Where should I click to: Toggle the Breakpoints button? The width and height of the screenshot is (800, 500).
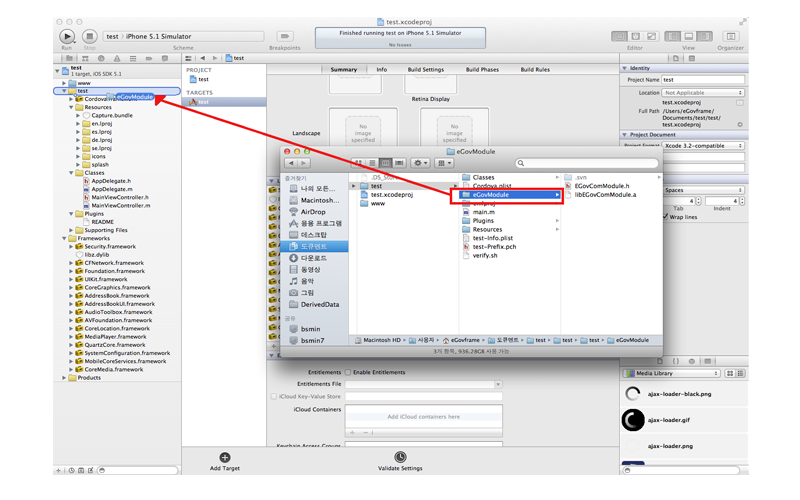point(285,37)
